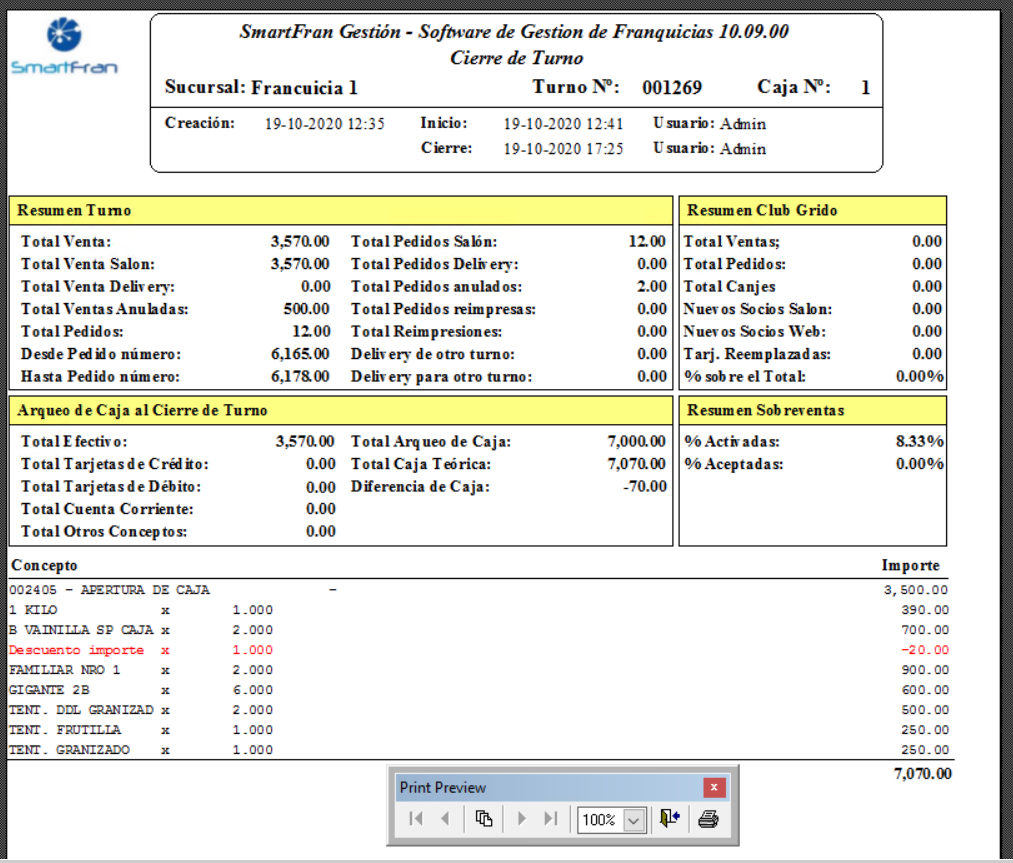Select the Total Arqueo de Caja value 7,000.00
Viewport: 1013px width, 863px height.
pyautogui.click(x=636, y=441)
